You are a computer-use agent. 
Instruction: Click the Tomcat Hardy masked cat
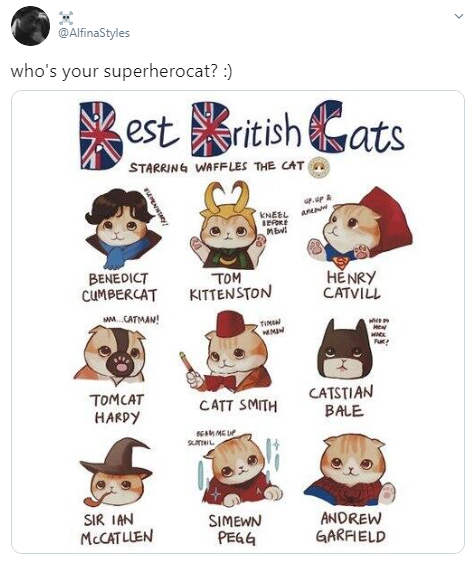click(x=112, y=353)
